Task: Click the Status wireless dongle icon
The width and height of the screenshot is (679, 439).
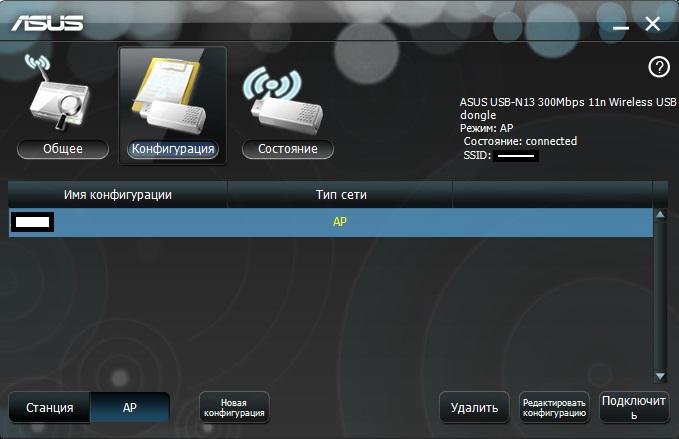Action: (287, 98)
